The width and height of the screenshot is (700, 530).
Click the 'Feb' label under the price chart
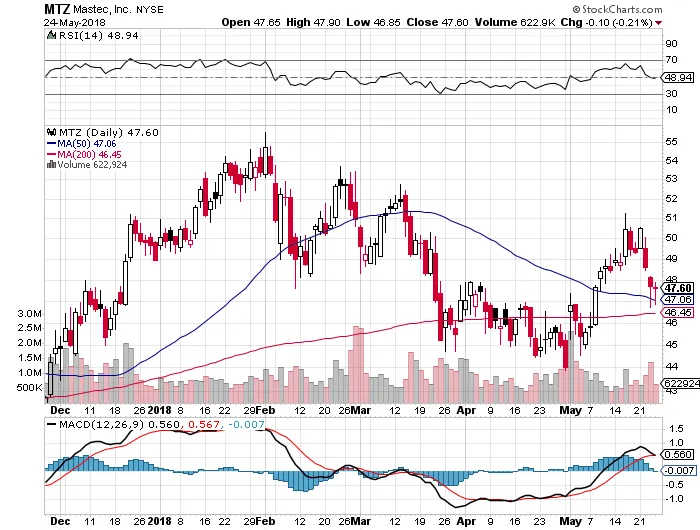(267, 410)
